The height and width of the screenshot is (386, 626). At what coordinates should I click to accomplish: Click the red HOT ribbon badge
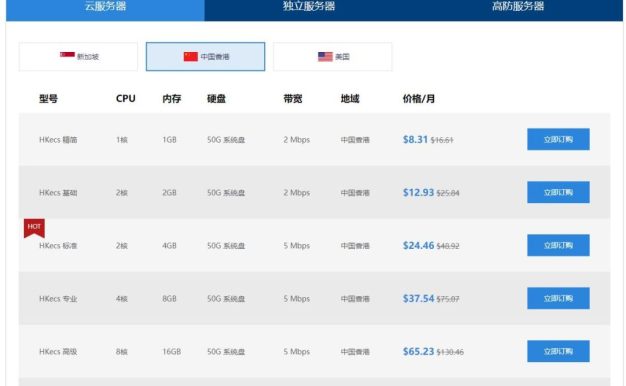coord(34,228)
